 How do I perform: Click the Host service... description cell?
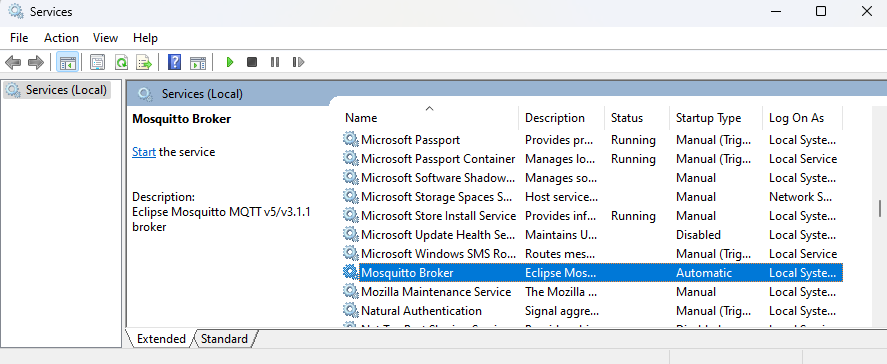561,197
